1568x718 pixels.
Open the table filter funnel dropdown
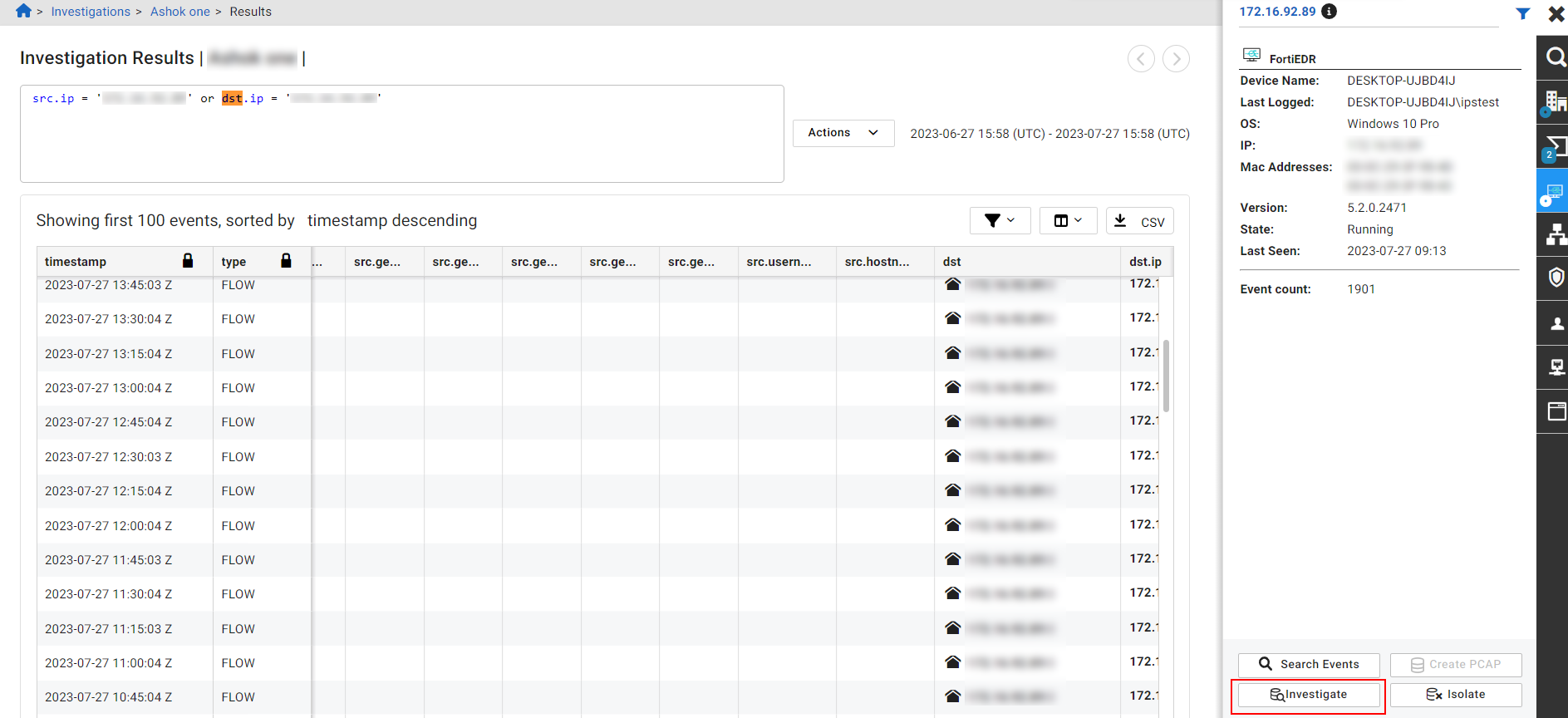(x=1000, y=221)
